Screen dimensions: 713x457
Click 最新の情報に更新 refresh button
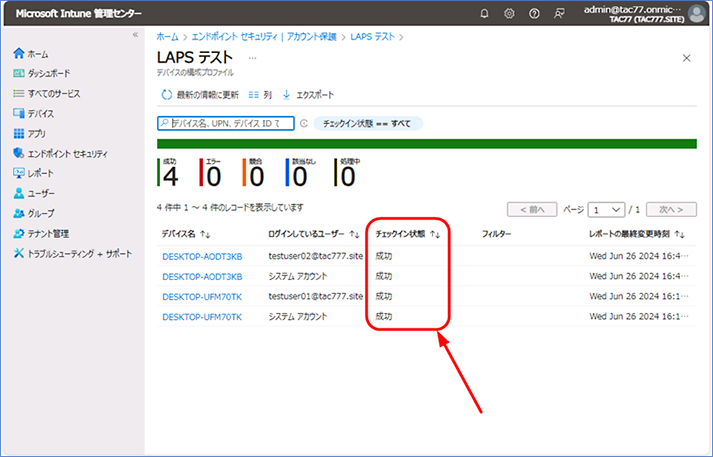pyautogui.click(x=200, y=95)
